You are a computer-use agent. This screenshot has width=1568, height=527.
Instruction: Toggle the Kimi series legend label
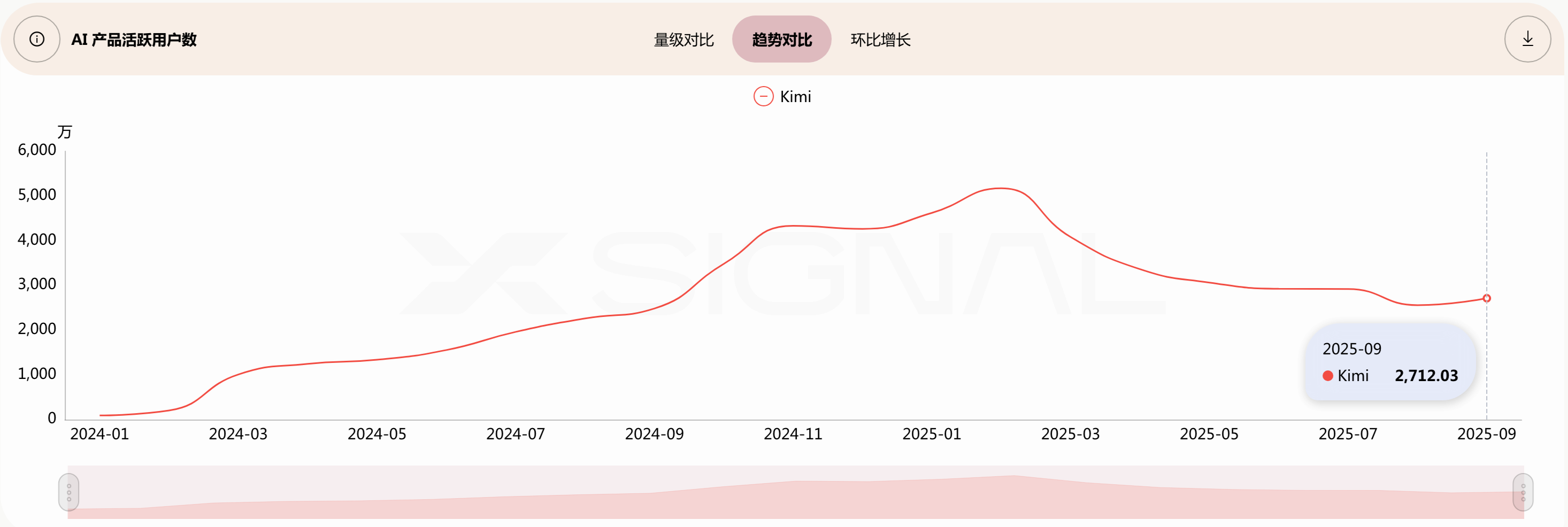tap(795, 97)
